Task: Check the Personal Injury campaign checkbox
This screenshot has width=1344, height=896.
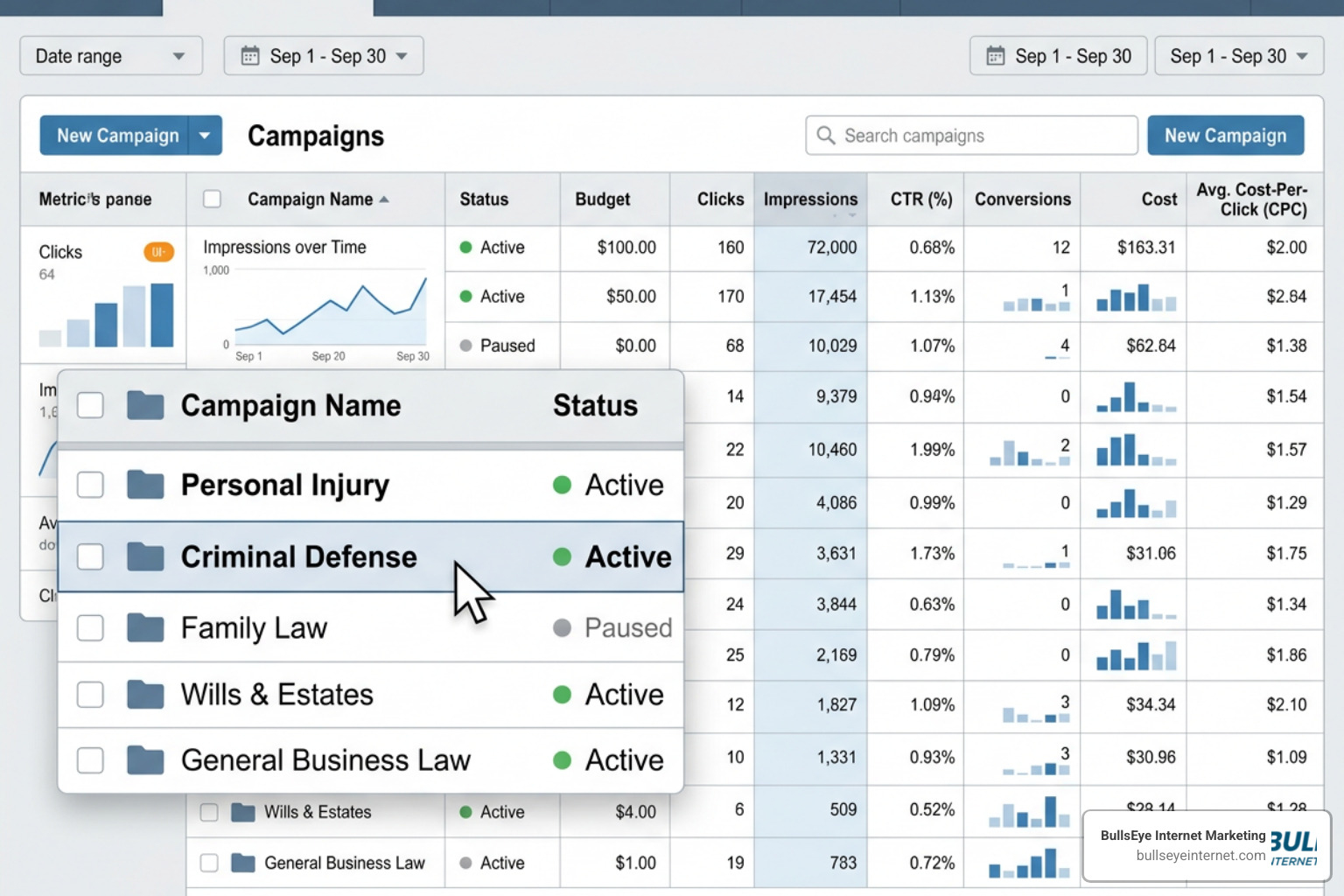Action: tap(90, 485)
